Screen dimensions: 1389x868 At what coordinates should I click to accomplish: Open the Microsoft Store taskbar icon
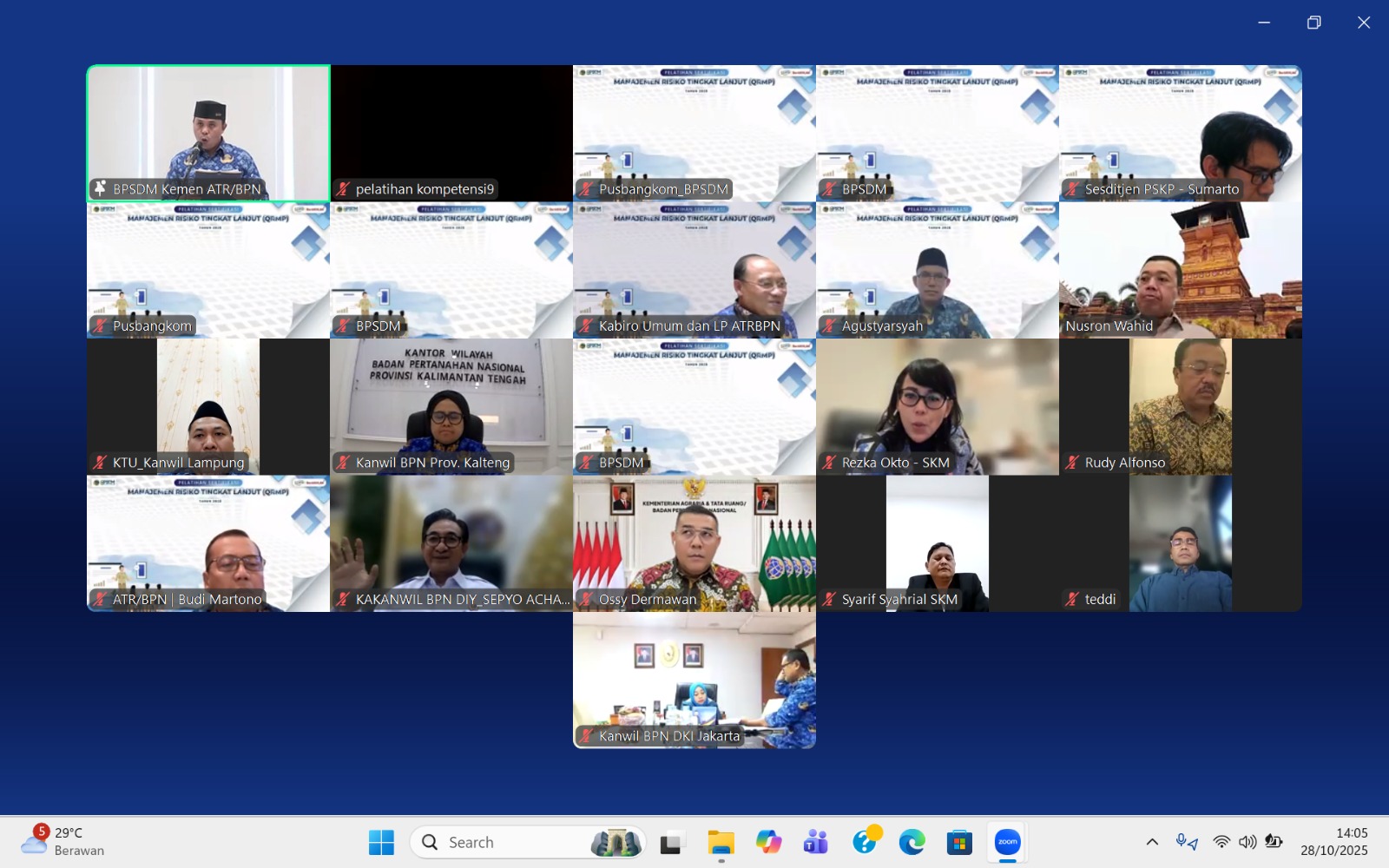[959, 842]
